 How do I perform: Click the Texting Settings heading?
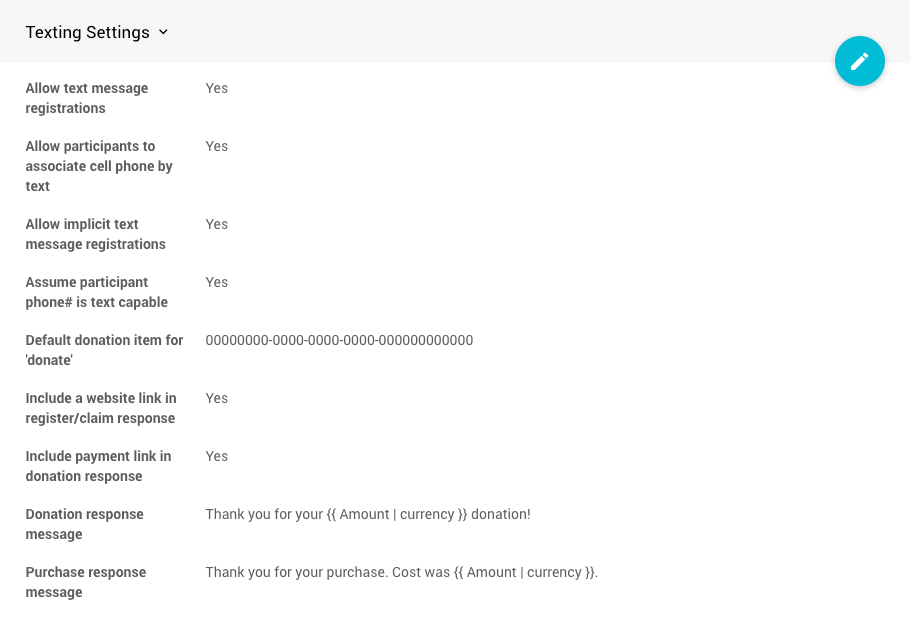pos(88,32)
